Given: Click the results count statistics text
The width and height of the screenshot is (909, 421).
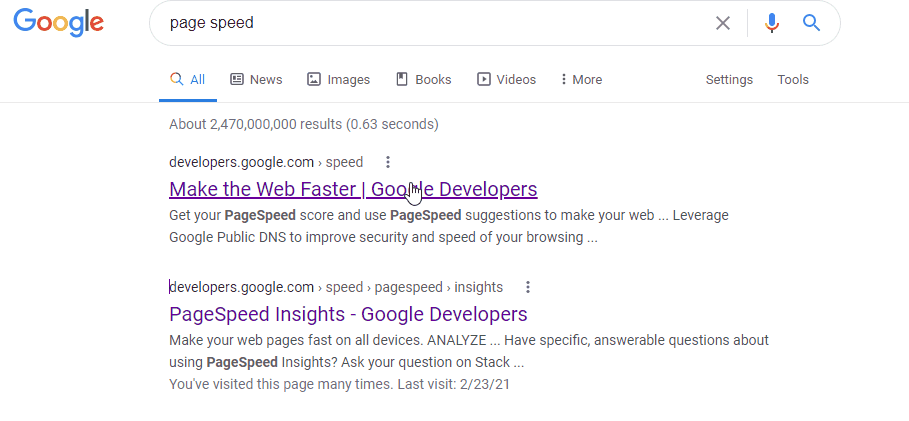Looking at the screenshot, I should pos(303,125).
